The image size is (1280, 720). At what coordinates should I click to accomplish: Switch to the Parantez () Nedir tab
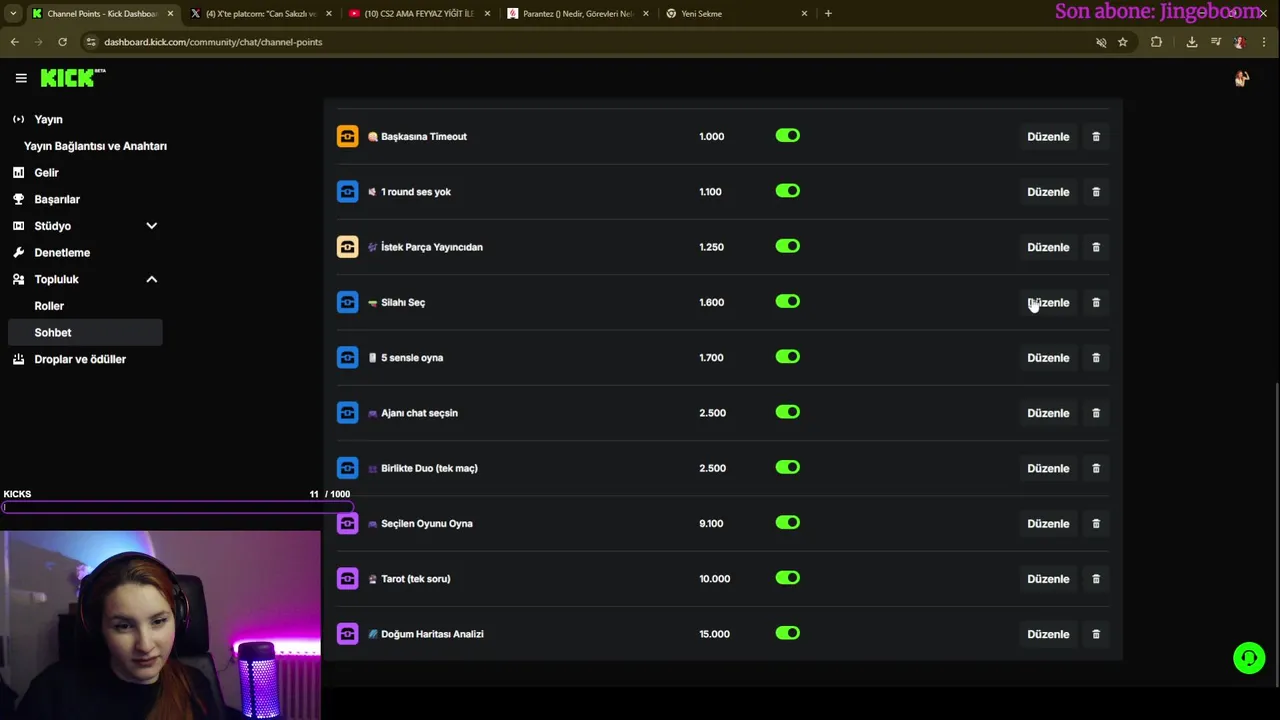point(577,13)
